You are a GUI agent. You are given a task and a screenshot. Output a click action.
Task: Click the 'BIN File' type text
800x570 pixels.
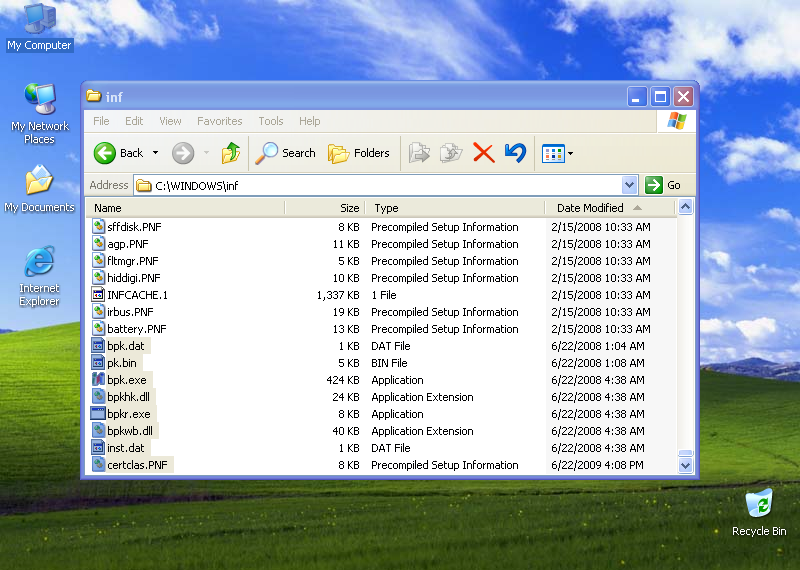click(x=389, y=363)
